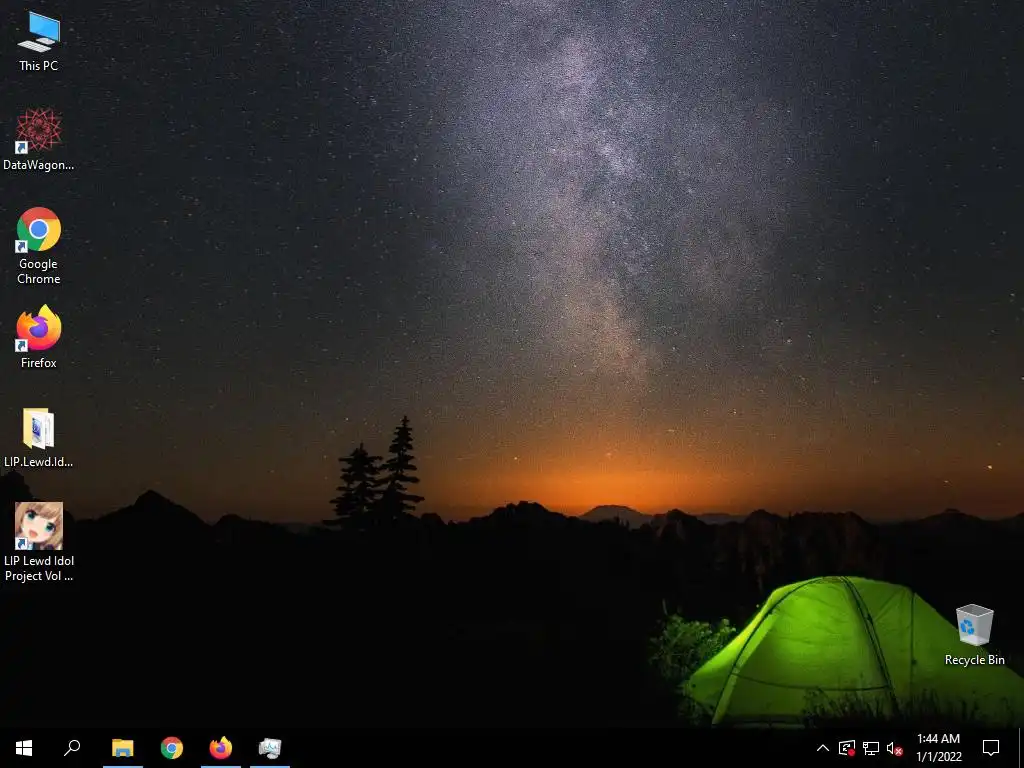Open the Action Center notifications

point(991,748)
